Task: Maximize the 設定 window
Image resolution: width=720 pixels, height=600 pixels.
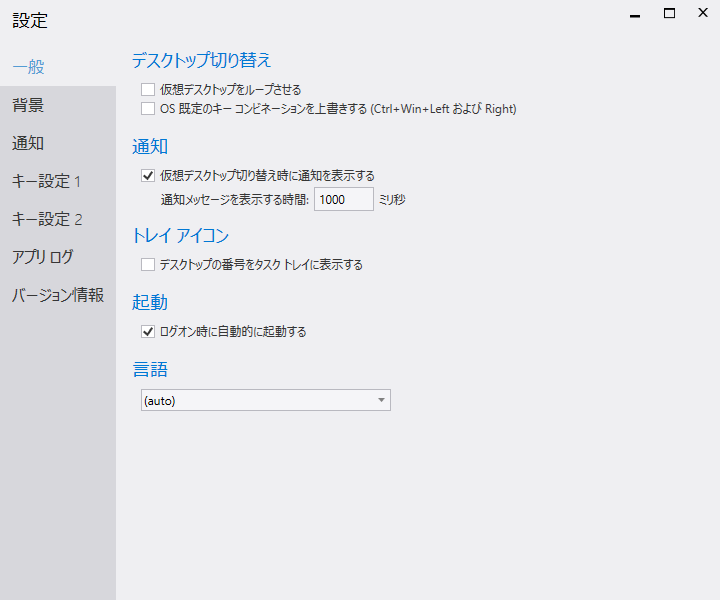Action: pos(670,14)
